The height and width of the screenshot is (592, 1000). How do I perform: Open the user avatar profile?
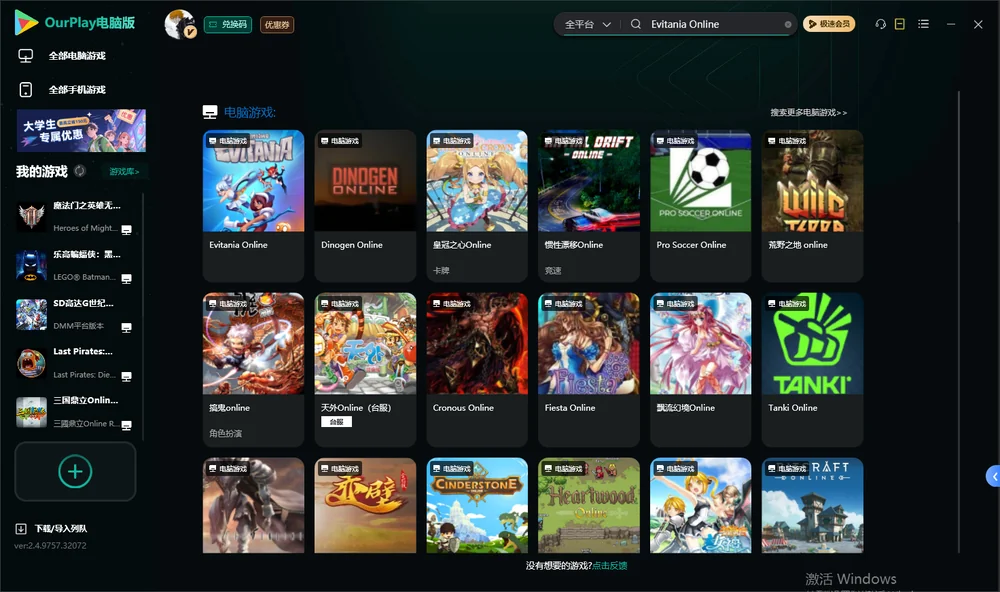point(180,24)
